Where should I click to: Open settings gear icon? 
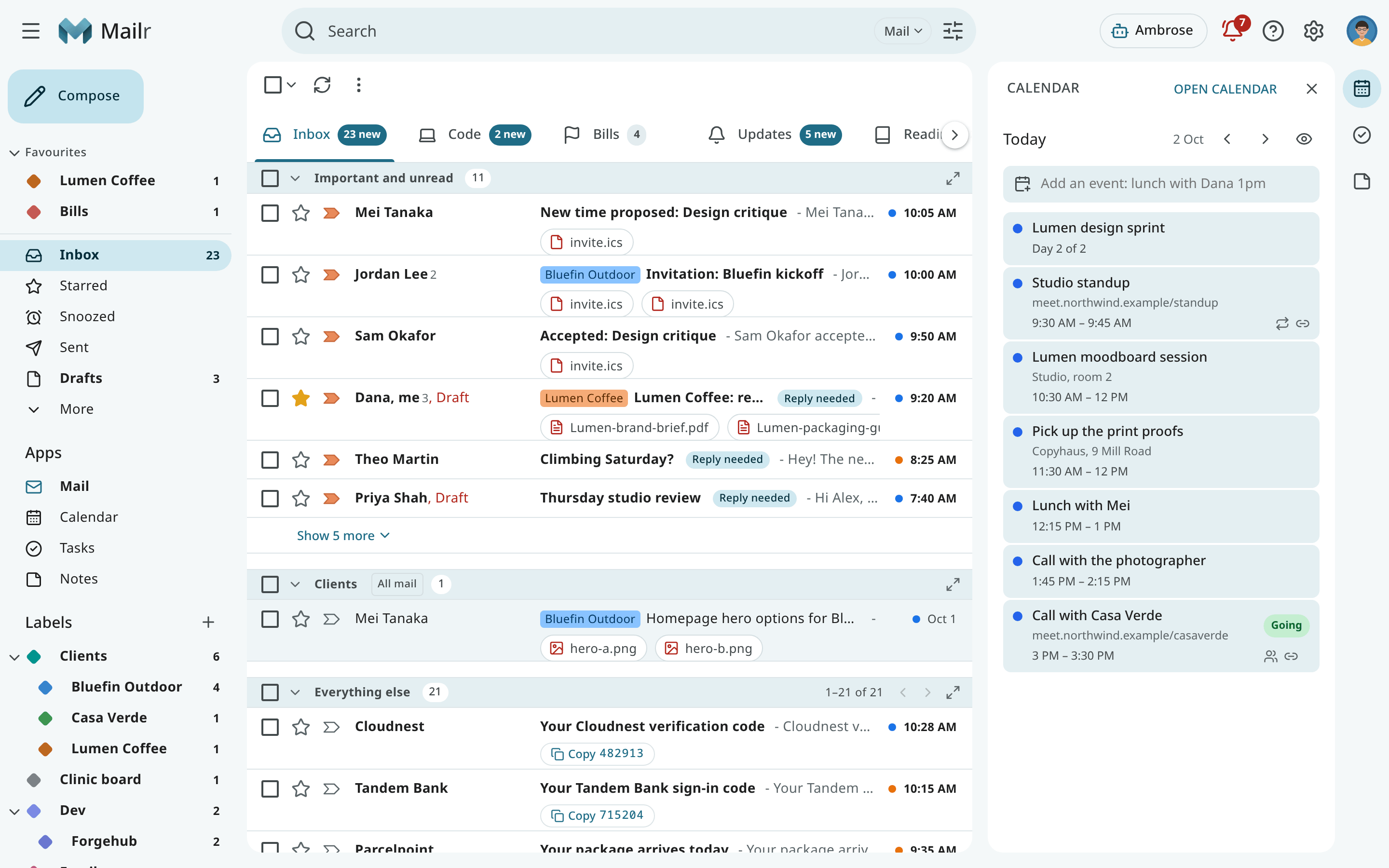(1313, 31)
